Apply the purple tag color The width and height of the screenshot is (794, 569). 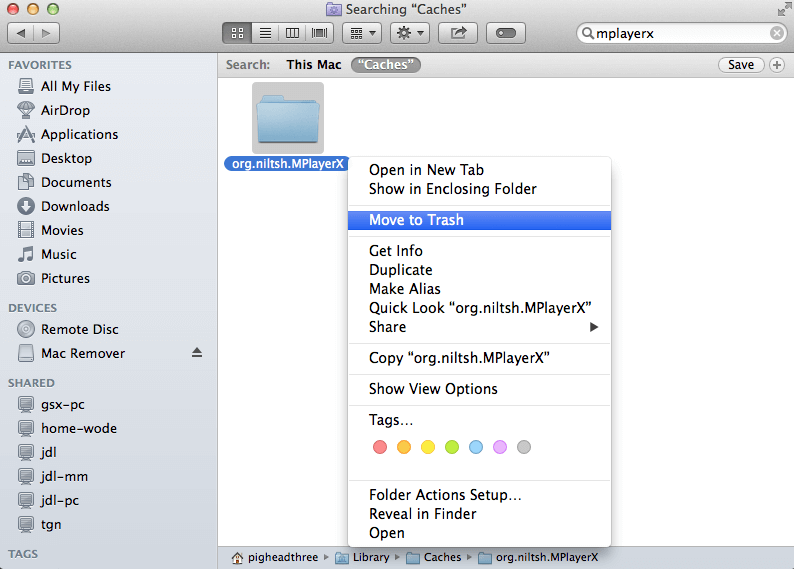coord(500,447)
